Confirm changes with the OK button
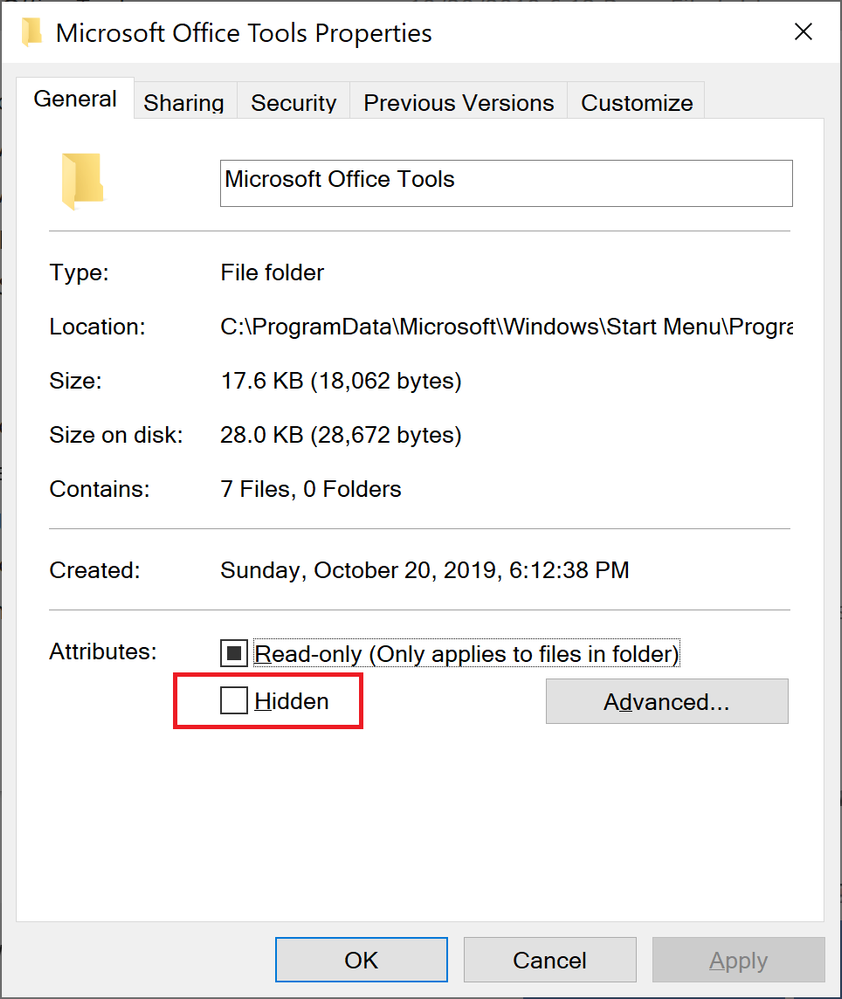 tap(361, 960)
